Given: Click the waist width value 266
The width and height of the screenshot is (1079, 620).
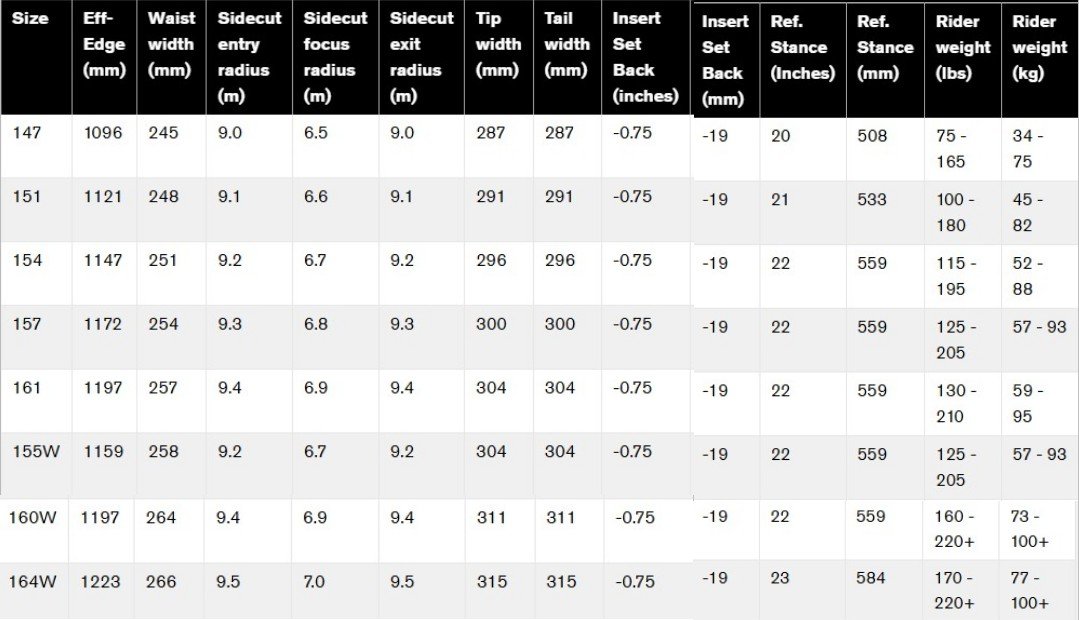Looking at the screenshot, I should pos(161,581).
